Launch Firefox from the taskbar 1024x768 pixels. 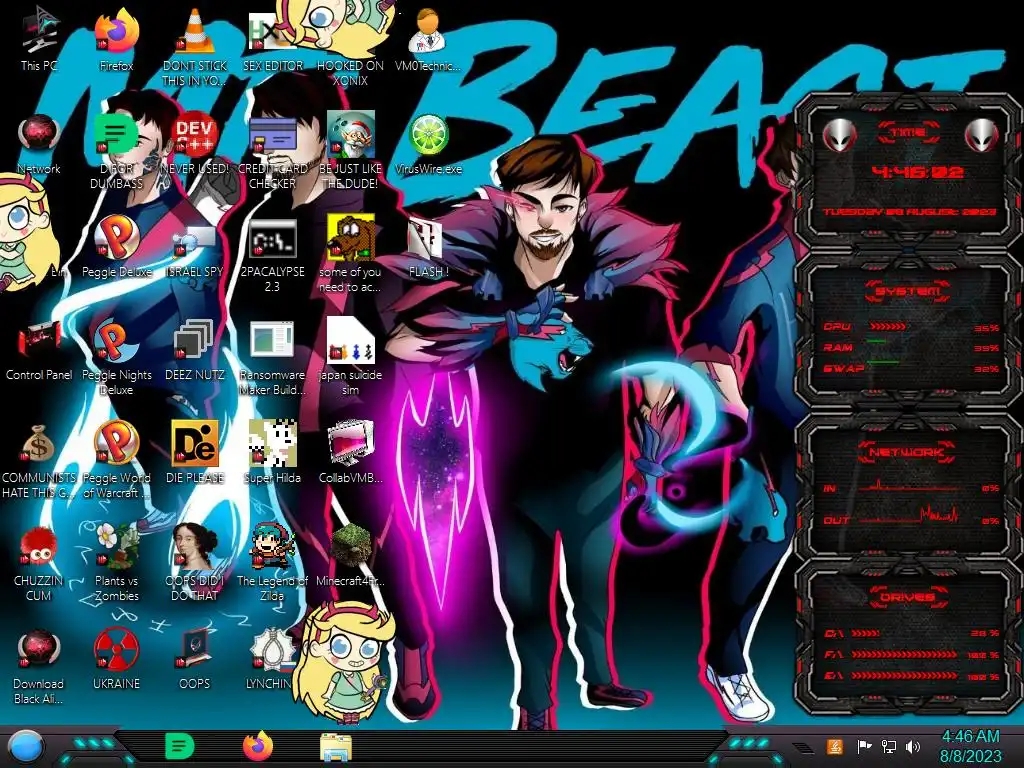(x=258, y=746)
